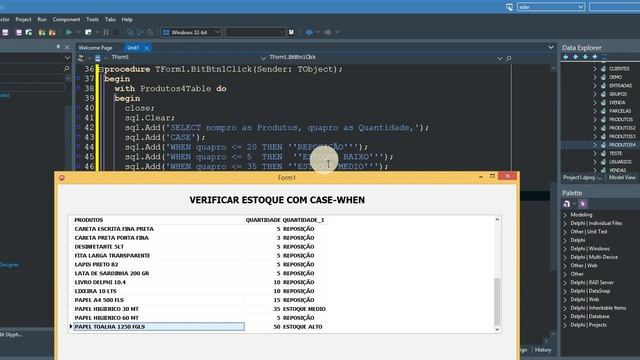Click the Form1 grid scrollbar down arrow
The width and height of the screenshot is (640, 360).
[x=497, y=329]
